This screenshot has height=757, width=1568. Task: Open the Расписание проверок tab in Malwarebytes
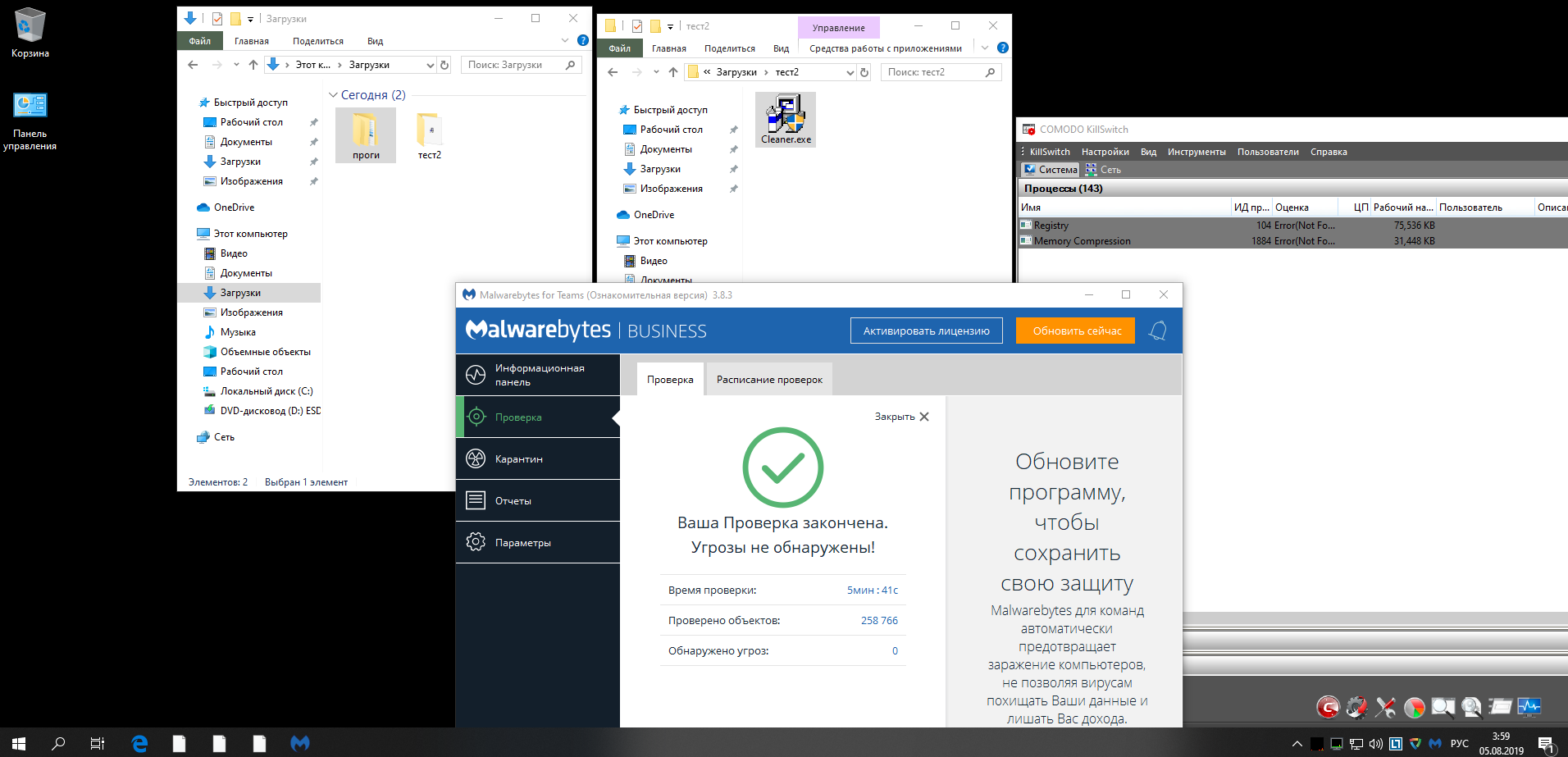pyautogui.click(x=769, y=380)
